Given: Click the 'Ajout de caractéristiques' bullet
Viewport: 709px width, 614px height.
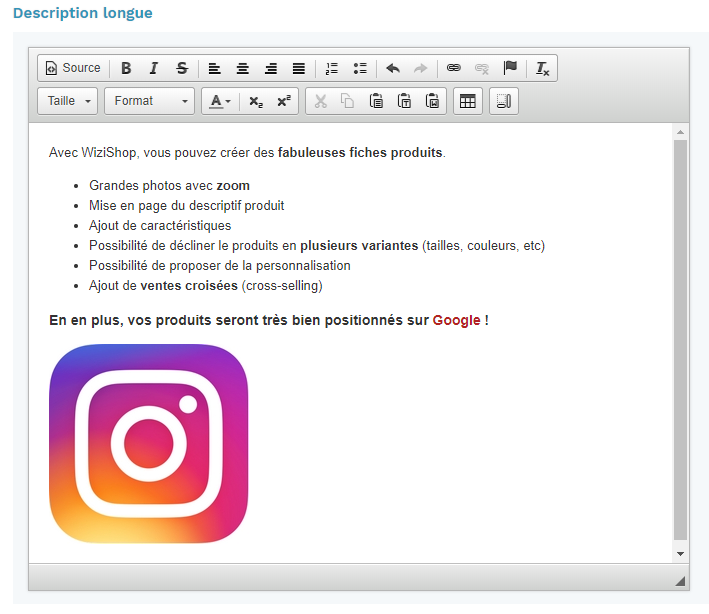Looking at the screenshot, I should tap(160, 225).
